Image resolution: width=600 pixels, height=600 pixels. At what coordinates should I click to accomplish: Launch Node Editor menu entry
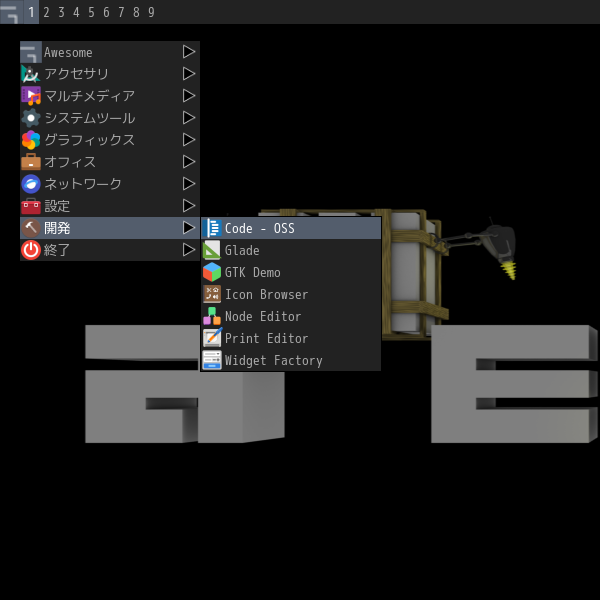(x=291, y=316)
